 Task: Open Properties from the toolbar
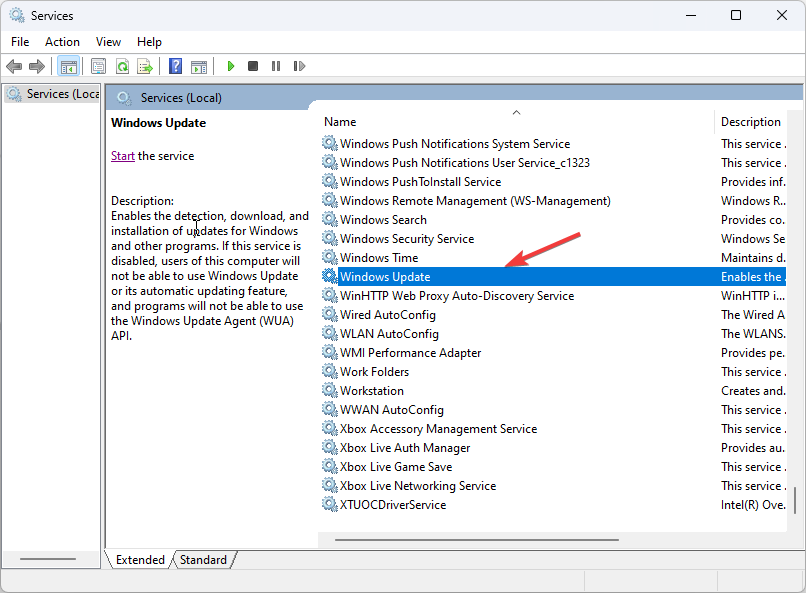pyautogui.click(x=98, y=66)
